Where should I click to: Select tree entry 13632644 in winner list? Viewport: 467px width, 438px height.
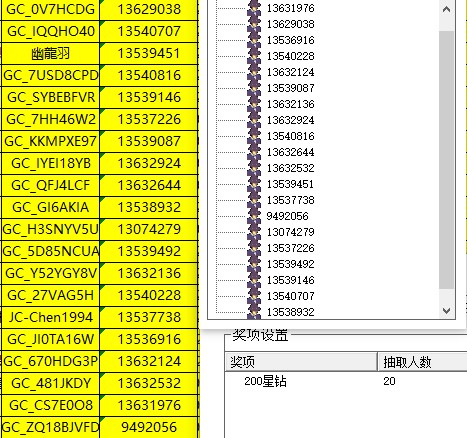pos(290,152)
